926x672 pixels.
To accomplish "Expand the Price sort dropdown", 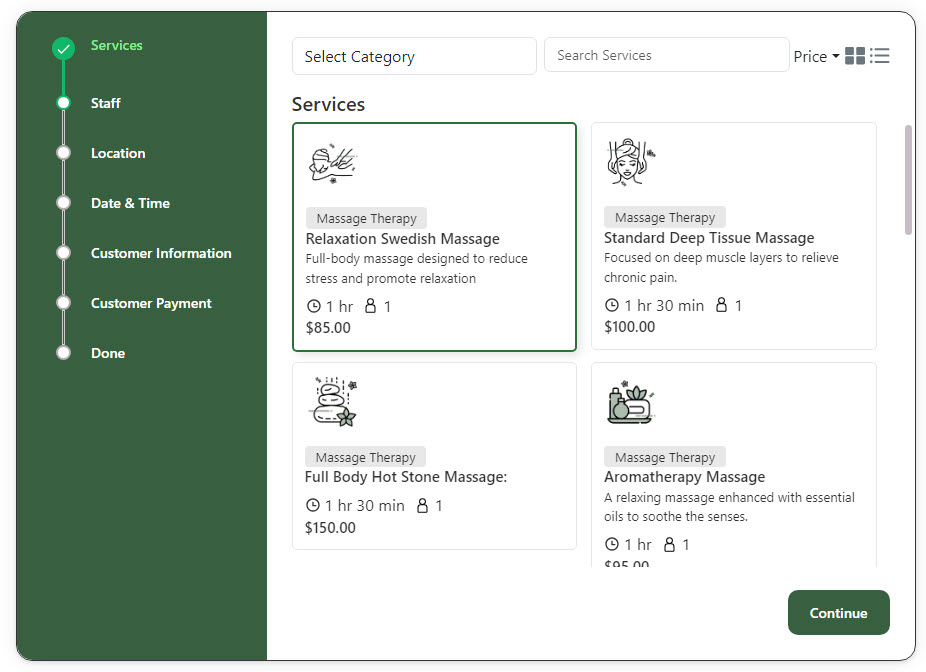I will [x=816, y=57].
